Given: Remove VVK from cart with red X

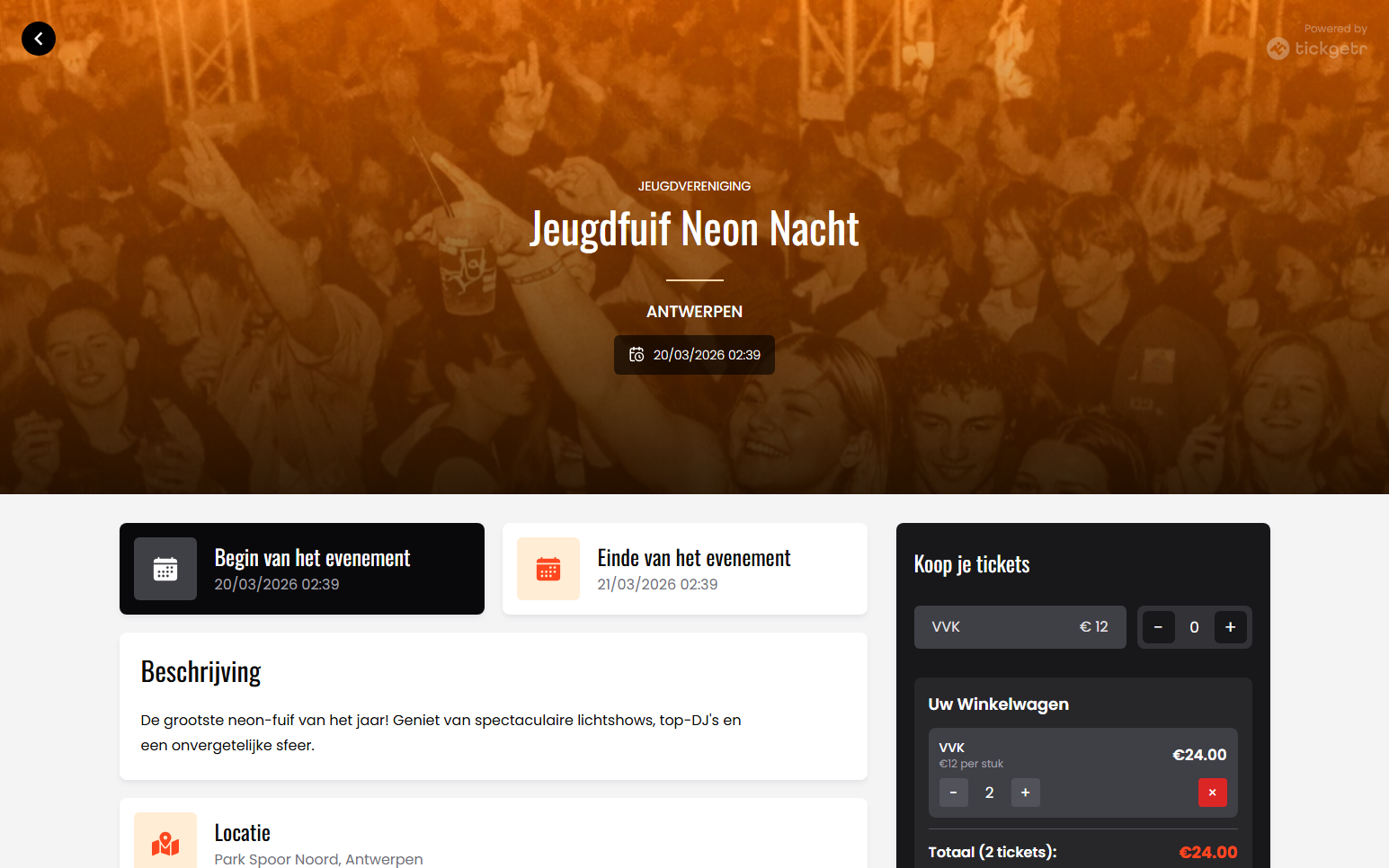Looking at the screenshot, I should point(1212,793).
